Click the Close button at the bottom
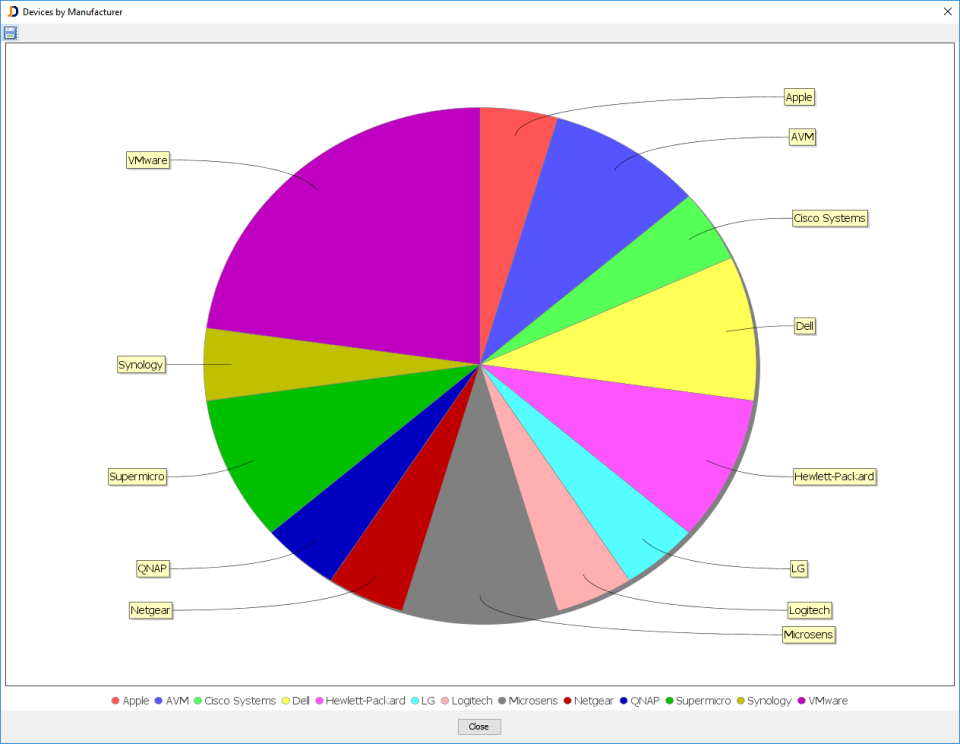The width and height of the screenshot is (960, 744). point(479,726)
